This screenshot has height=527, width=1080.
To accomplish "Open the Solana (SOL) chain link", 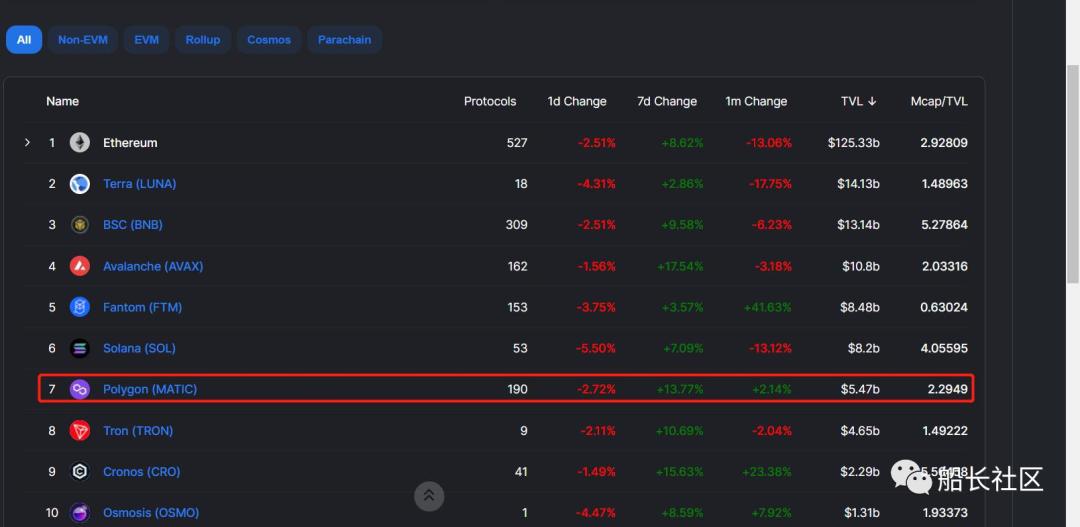I will pos(139,349).
